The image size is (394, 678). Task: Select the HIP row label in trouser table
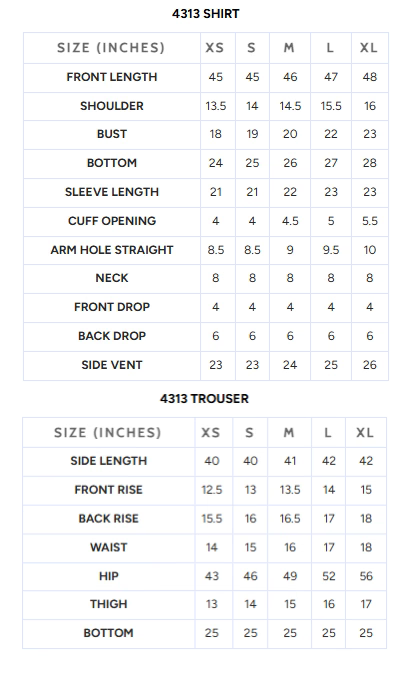click(x=109, y=576)
